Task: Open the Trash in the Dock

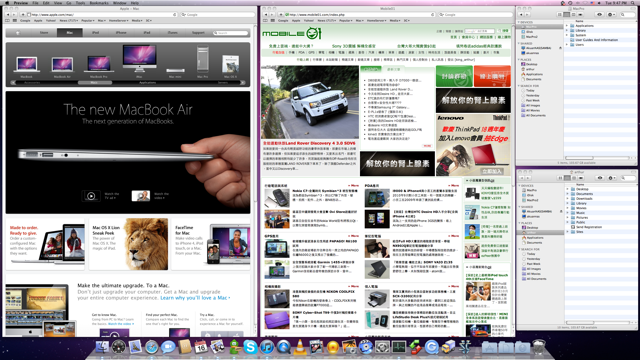Action: pyautogui.click(x=539, y=347)
